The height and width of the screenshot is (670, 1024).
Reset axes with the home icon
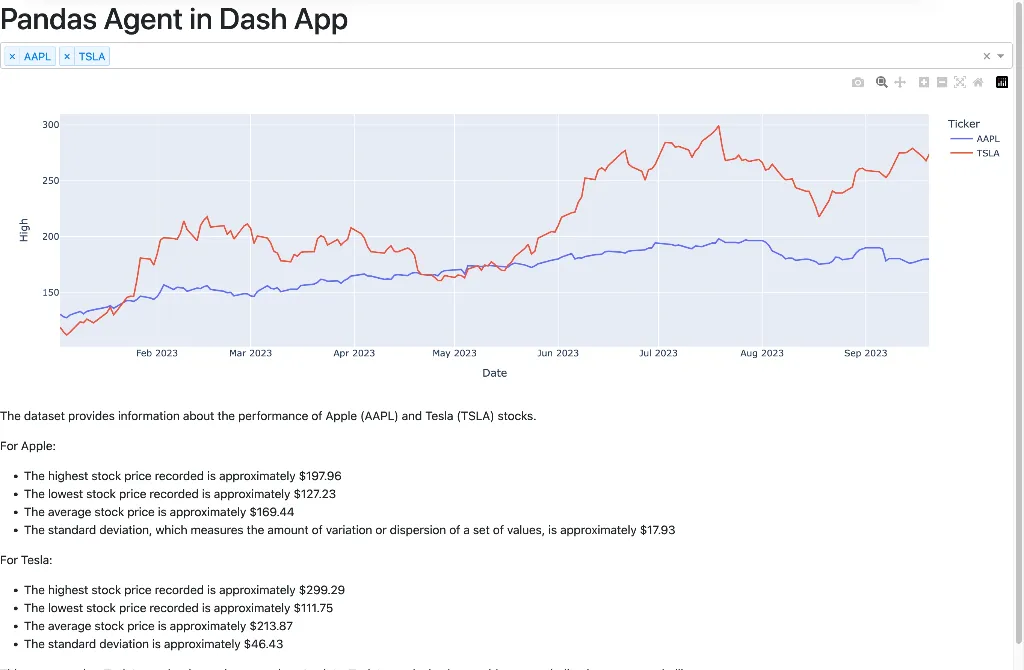(x=978, y=82)
